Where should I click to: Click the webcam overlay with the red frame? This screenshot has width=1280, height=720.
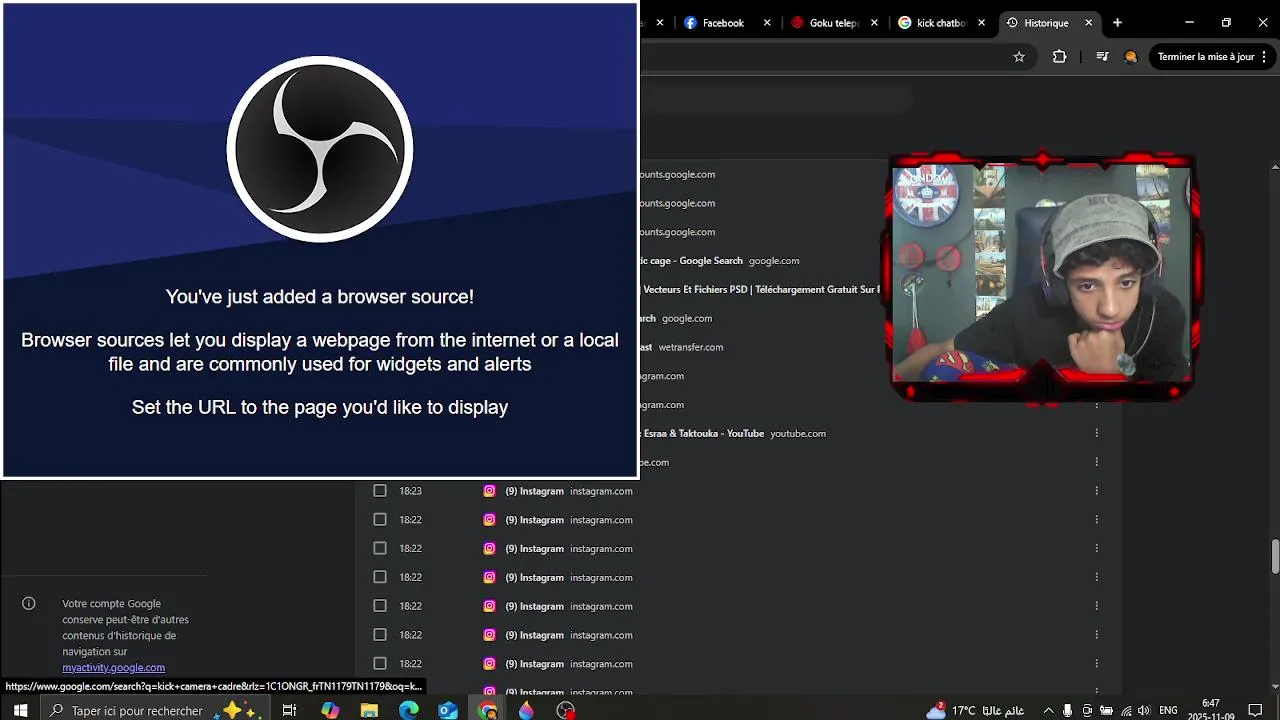1042,277
